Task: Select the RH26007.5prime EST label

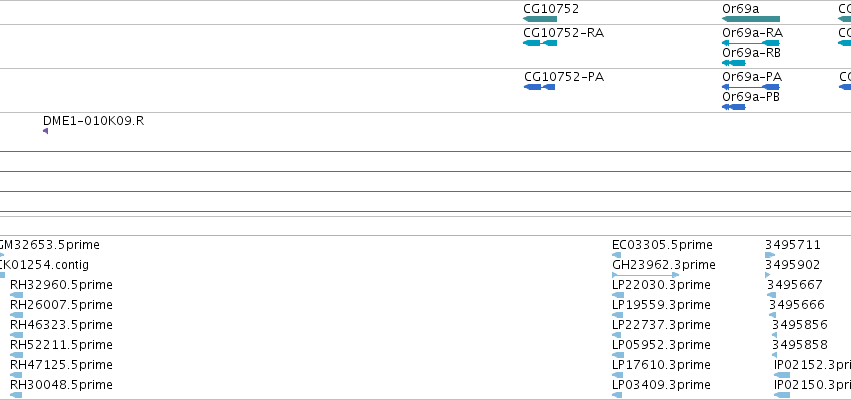Action: pos(61,305)
